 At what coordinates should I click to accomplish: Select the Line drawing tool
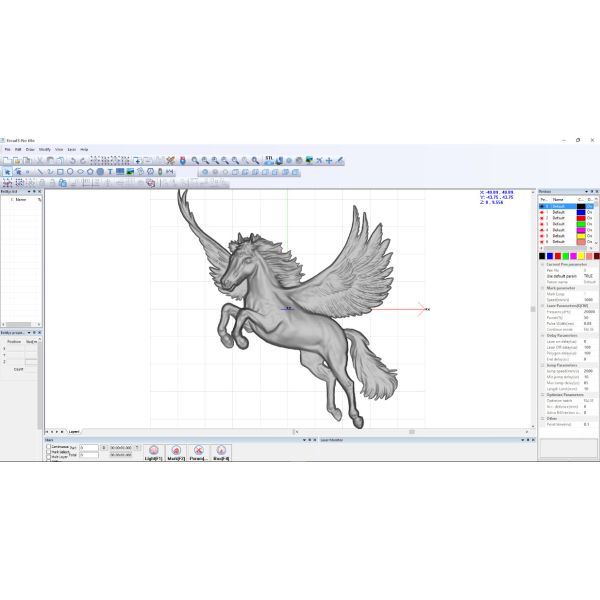pyautogui.click(x=40, y=172)
